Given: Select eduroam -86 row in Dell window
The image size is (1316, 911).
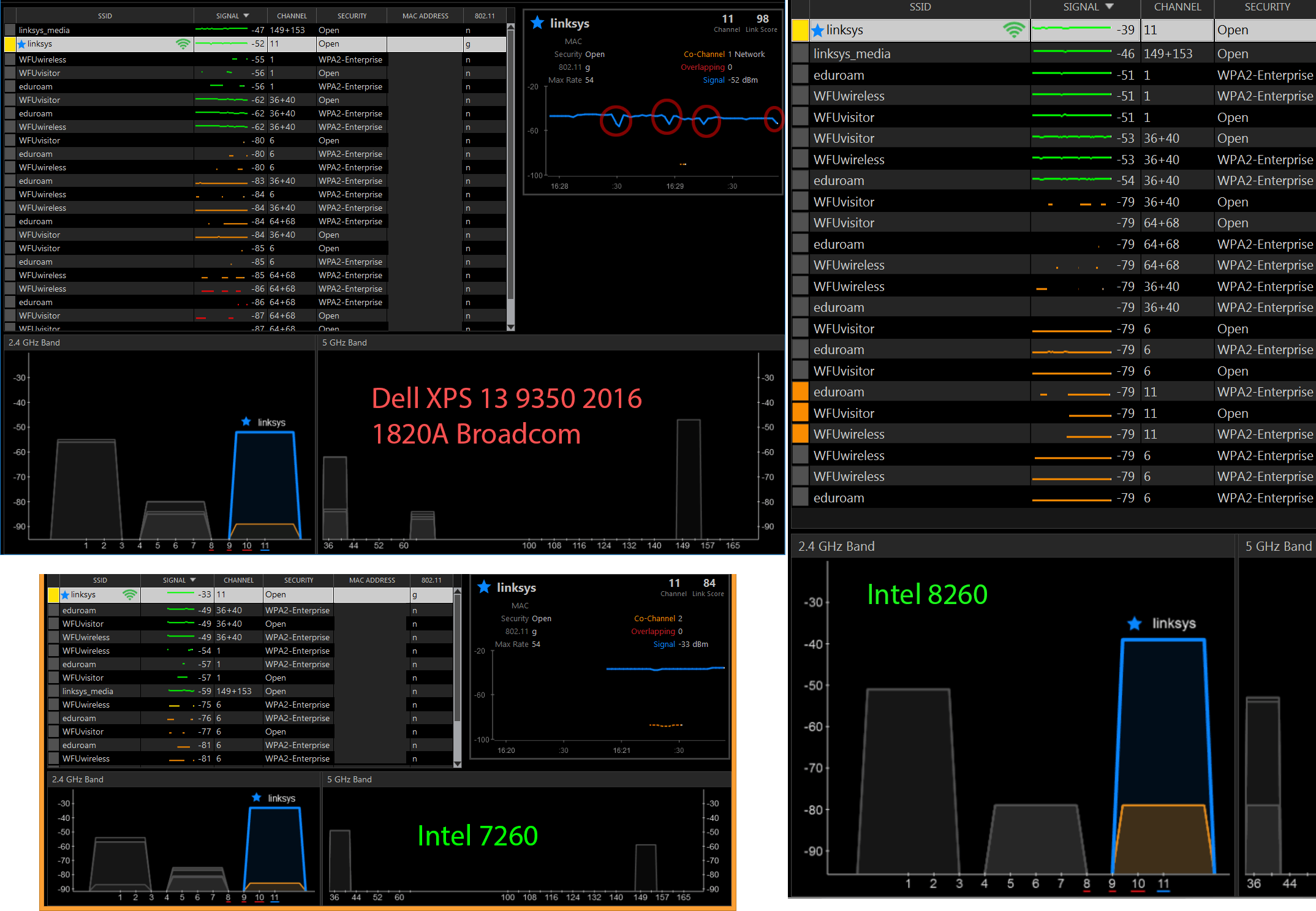Looking at the screenshot, I should coord(255,302).
